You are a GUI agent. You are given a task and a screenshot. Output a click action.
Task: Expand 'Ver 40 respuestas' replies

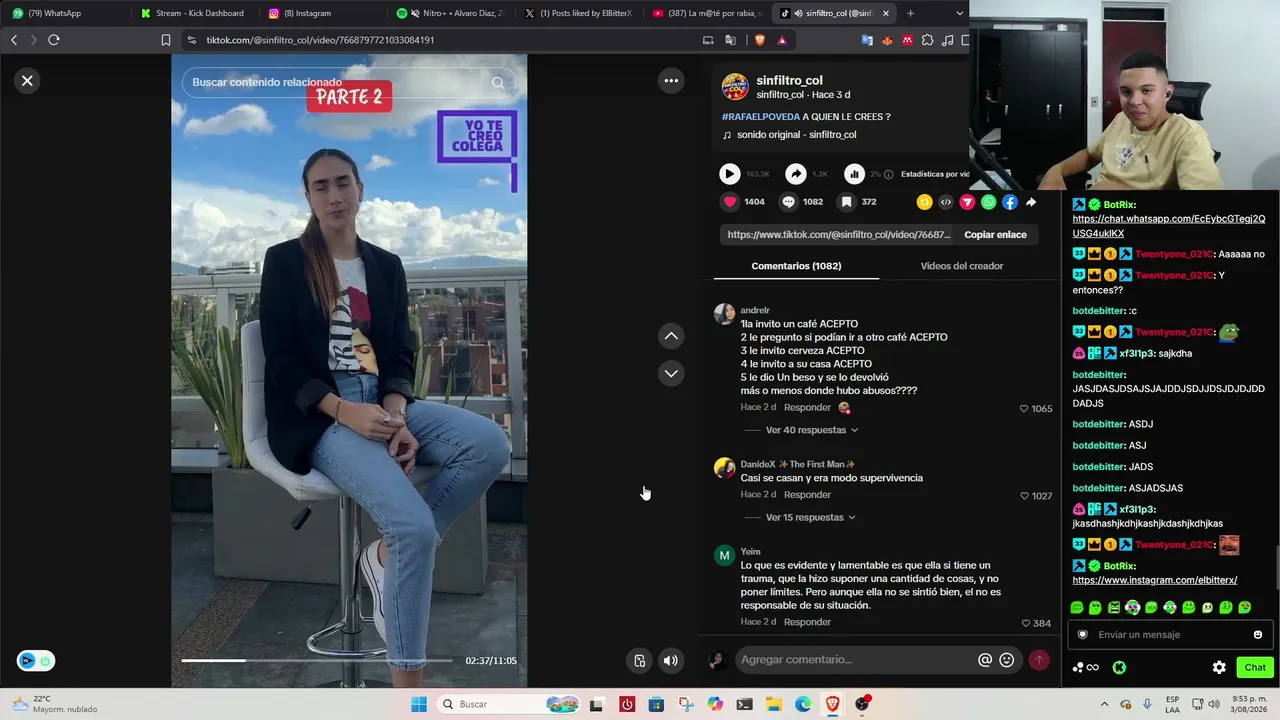coord(811,430)
